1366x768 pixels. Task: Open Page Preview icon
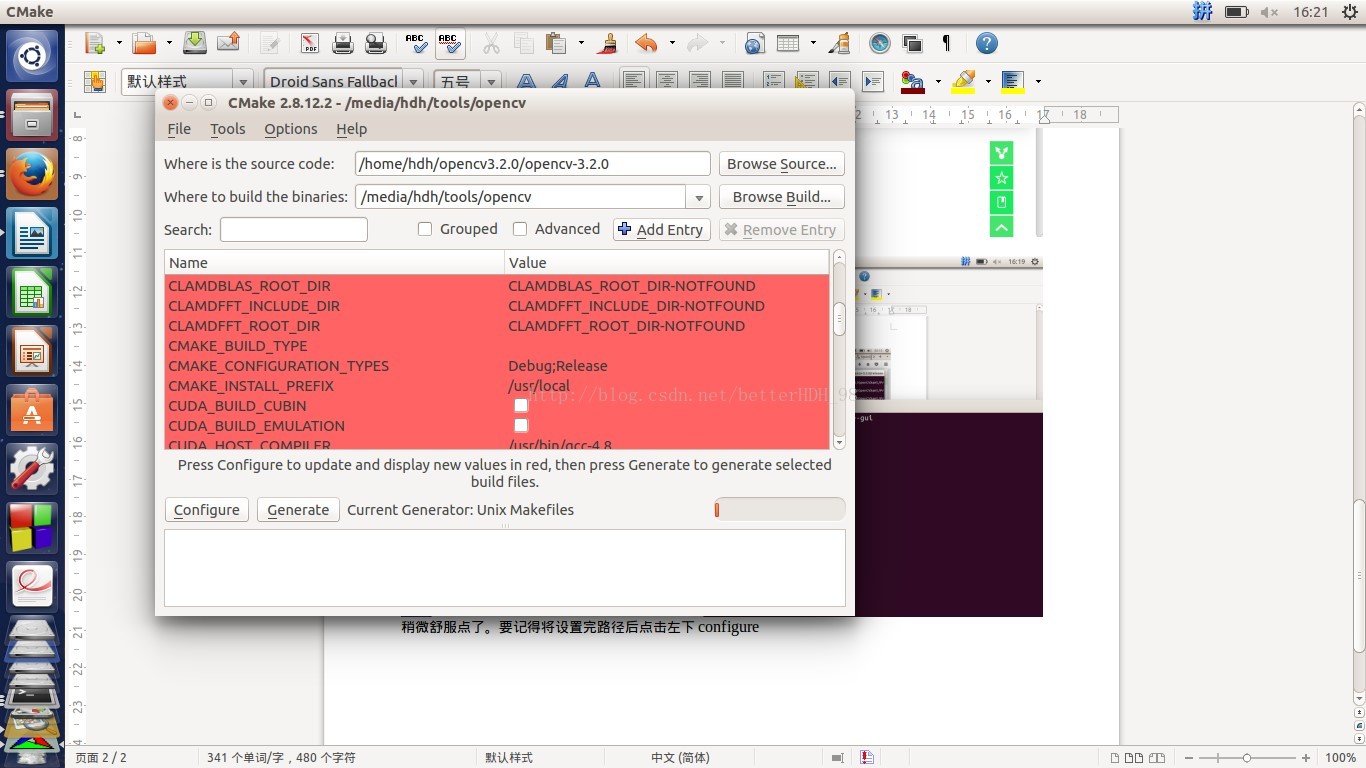click(376, 43)
